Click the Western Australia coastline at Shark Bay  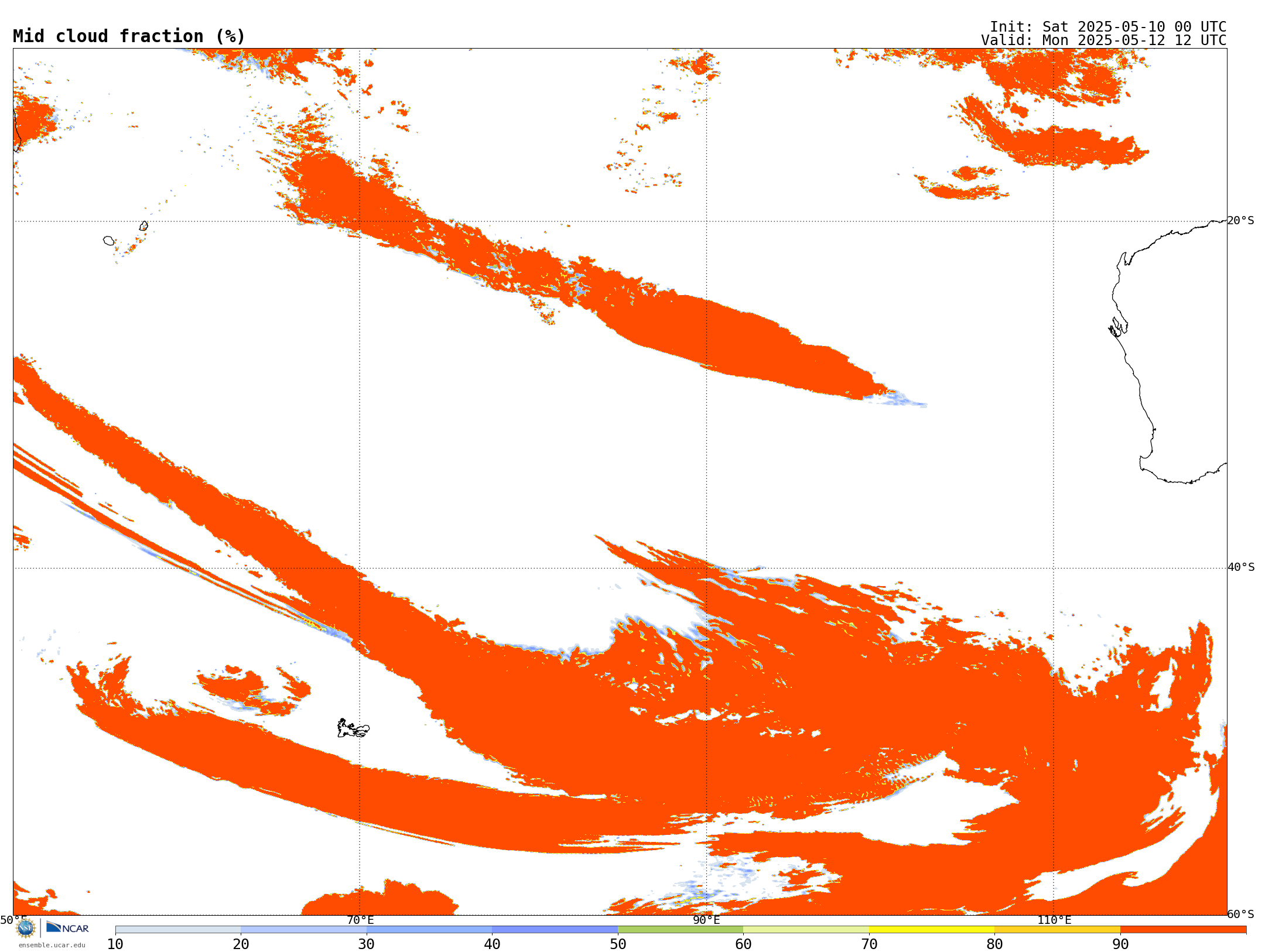1118,327
